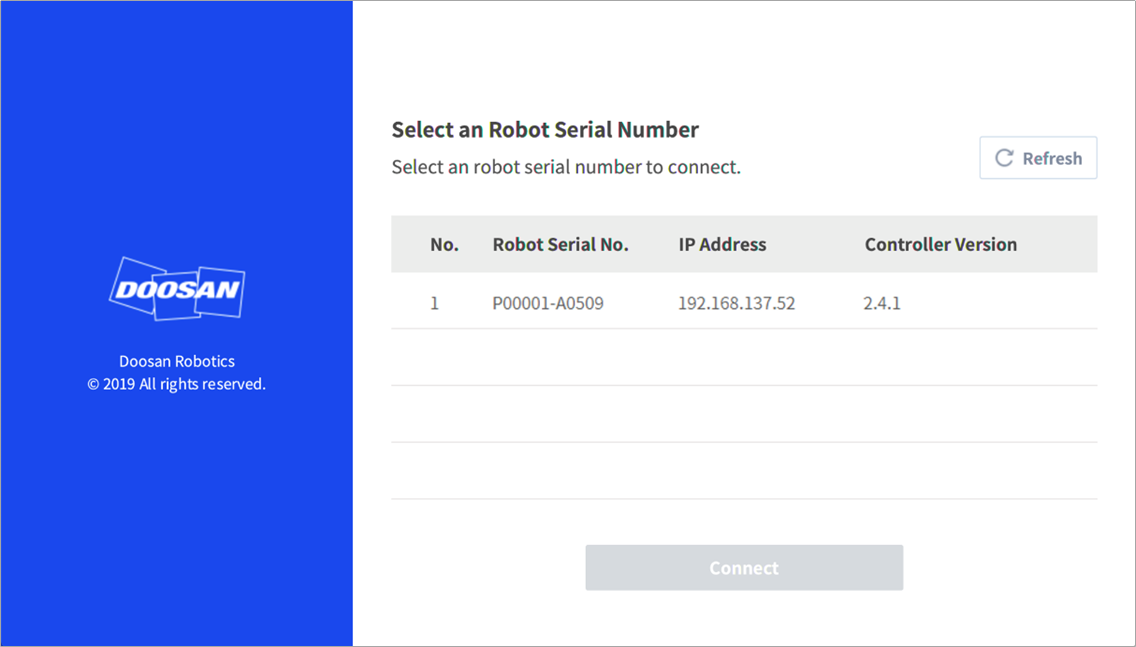This screenshot has height=647, width=1136.
Task: Click the row number 1 cell
Action: 434,302
